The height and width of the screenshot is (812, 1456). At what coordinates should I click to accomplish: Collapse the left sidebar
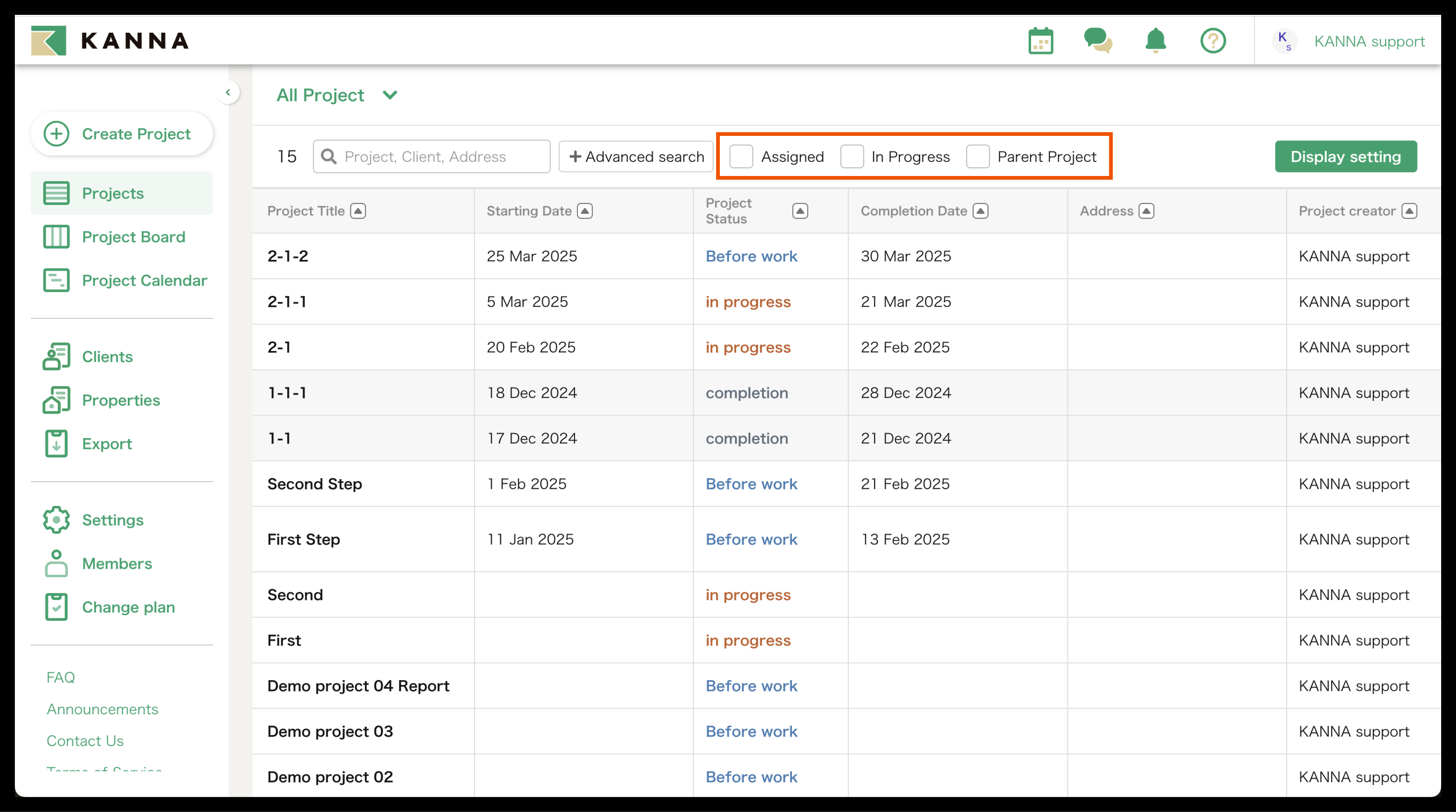(228, 92)
